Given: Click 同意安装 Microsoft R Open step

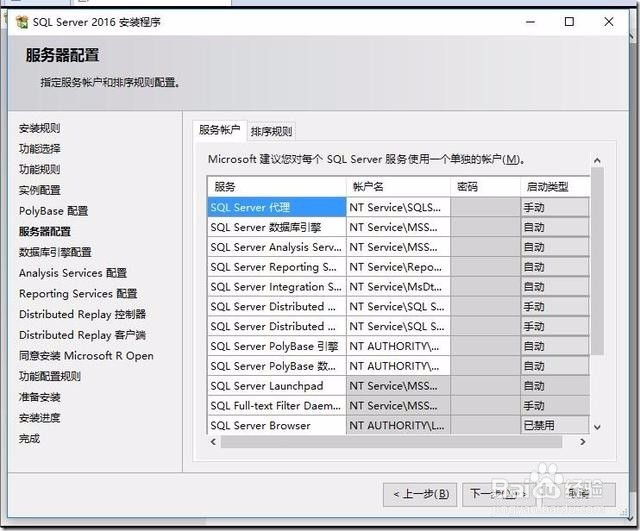Looking at the screenshot, I should click(x=86, y=356).
